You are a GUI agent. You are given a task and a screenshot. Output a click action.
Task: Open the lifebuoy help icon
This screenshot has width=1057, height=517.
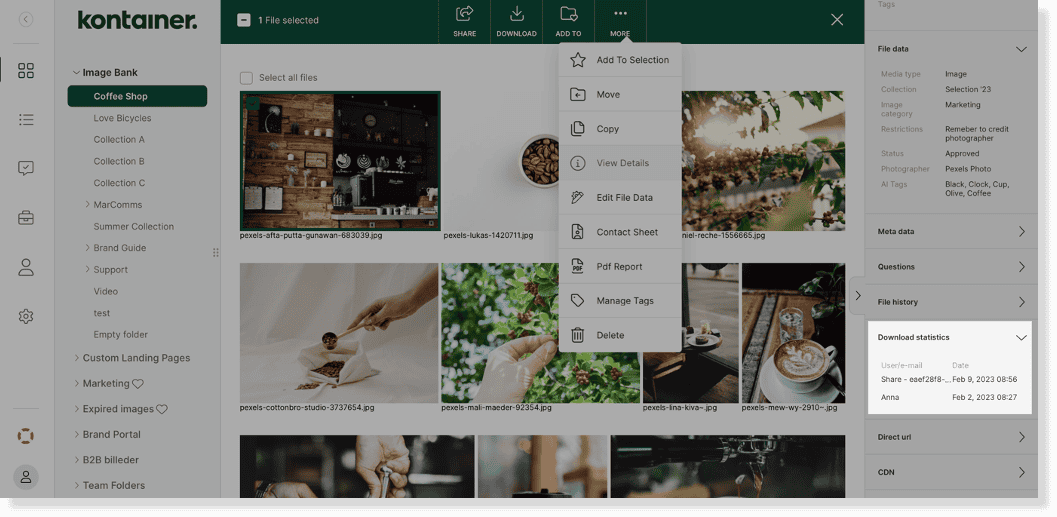26,435
